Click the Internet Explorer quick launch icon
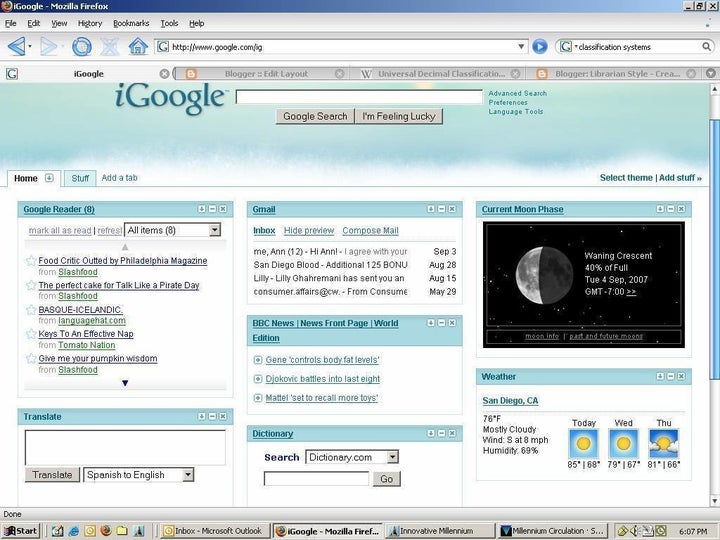Screen dimensions: 720x540 coord(73,531)
